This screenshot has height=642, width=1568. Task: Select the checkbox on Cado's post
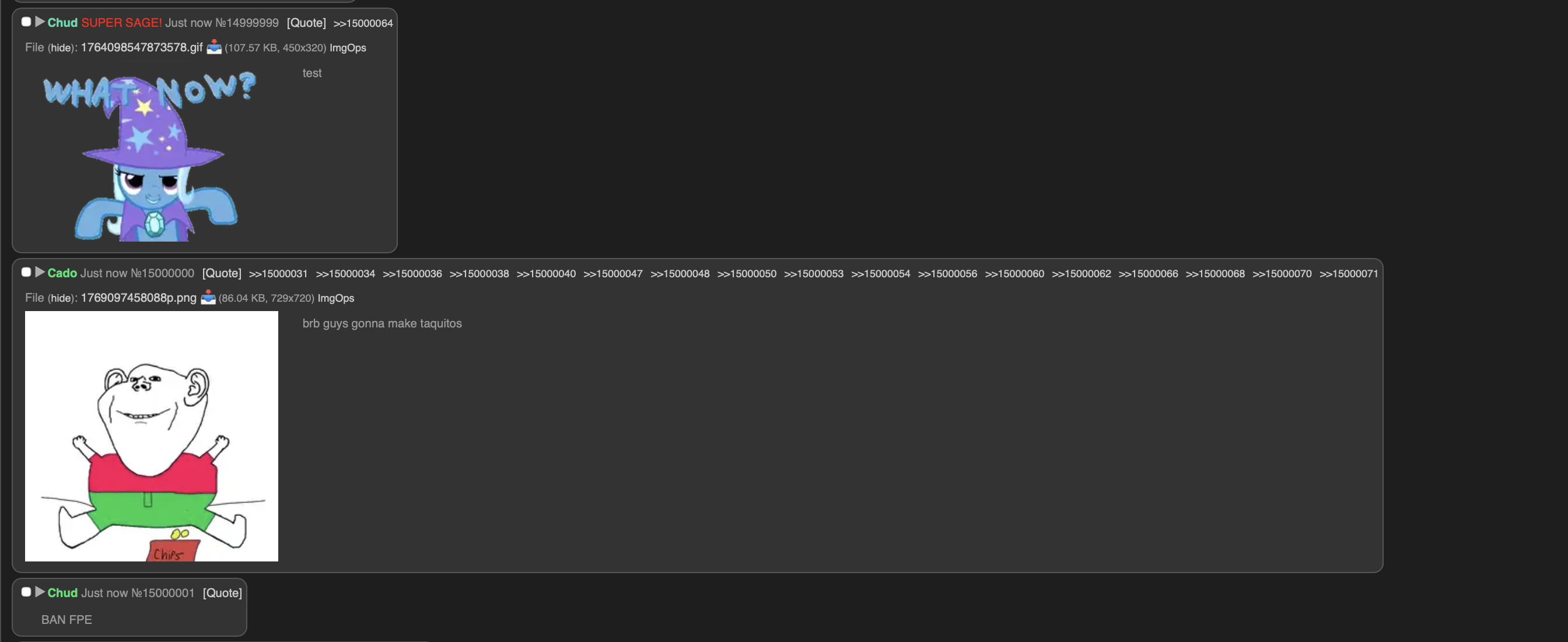26,273
